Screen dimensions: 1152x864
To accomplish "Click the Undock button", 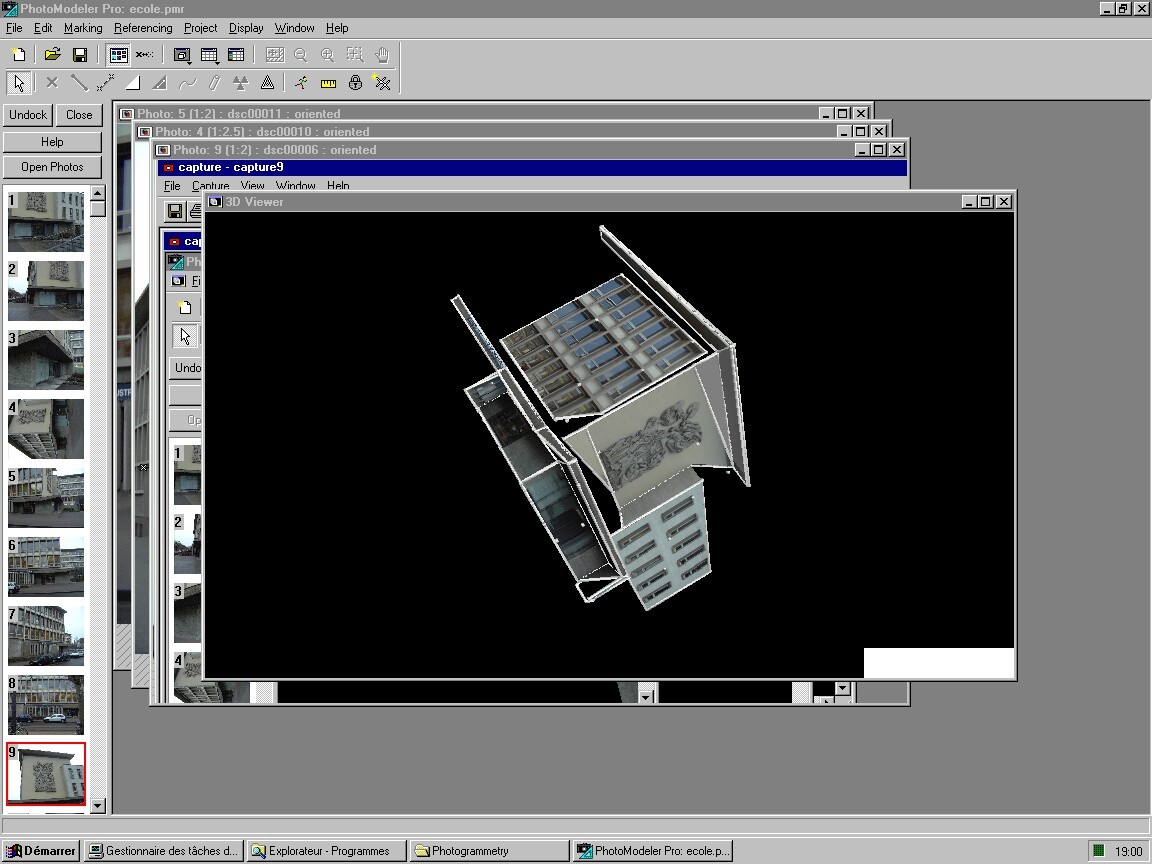I will tap(28, 115).
